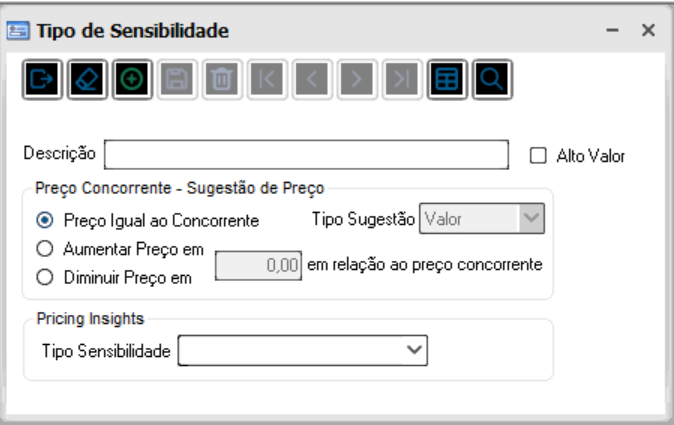Click the trash delete icon
674x425 pixels.
[x=220, y=80]
